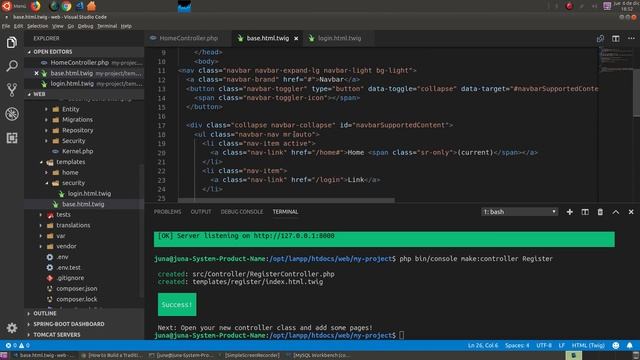Switch to Output panel tab
The height and width of the screenshot is (360, 640).
click(201, 212)
